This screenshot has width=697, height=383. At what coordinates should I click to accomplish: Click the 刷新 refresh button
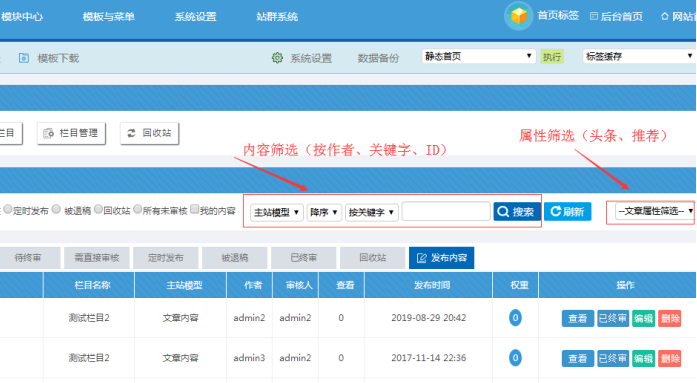[568, 211]
